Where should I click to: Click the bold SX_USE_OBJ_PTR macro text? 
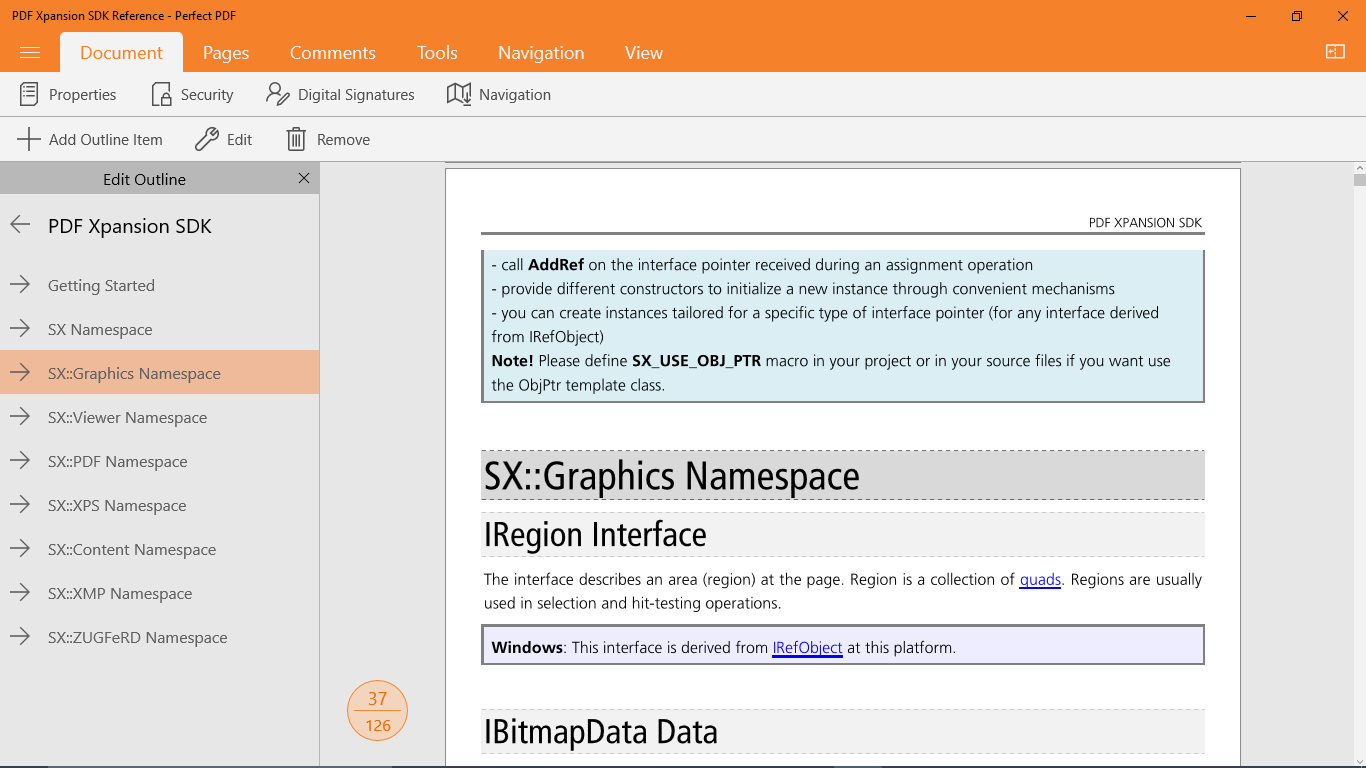point(696,361)
